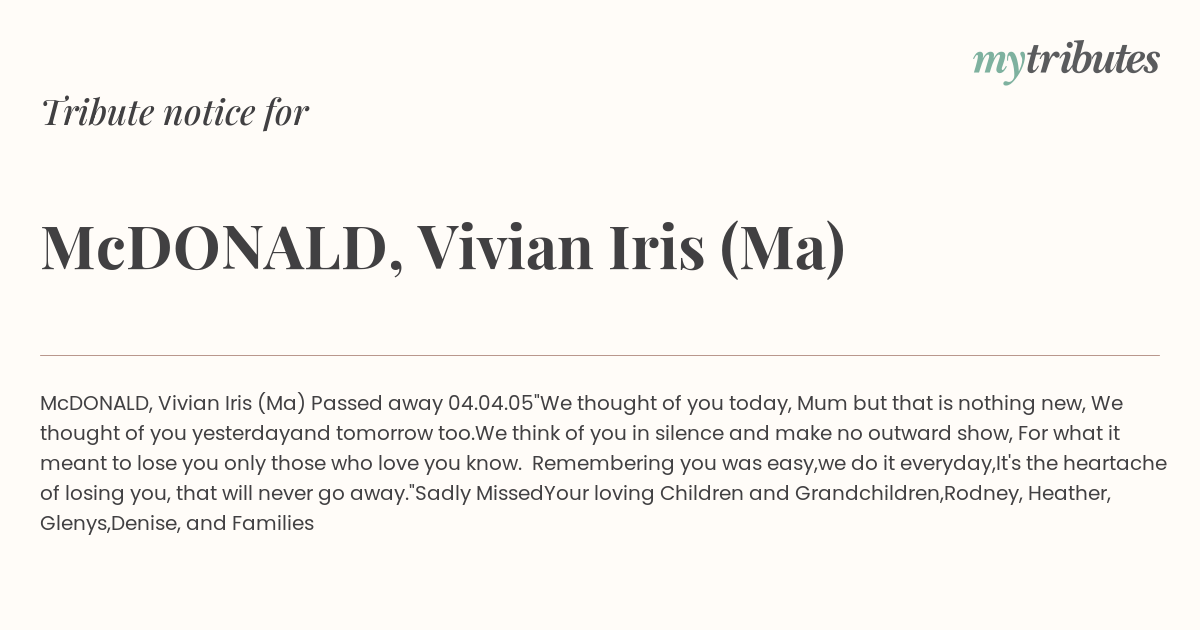Click the "Tribute notice for" heading

point(174,112)
